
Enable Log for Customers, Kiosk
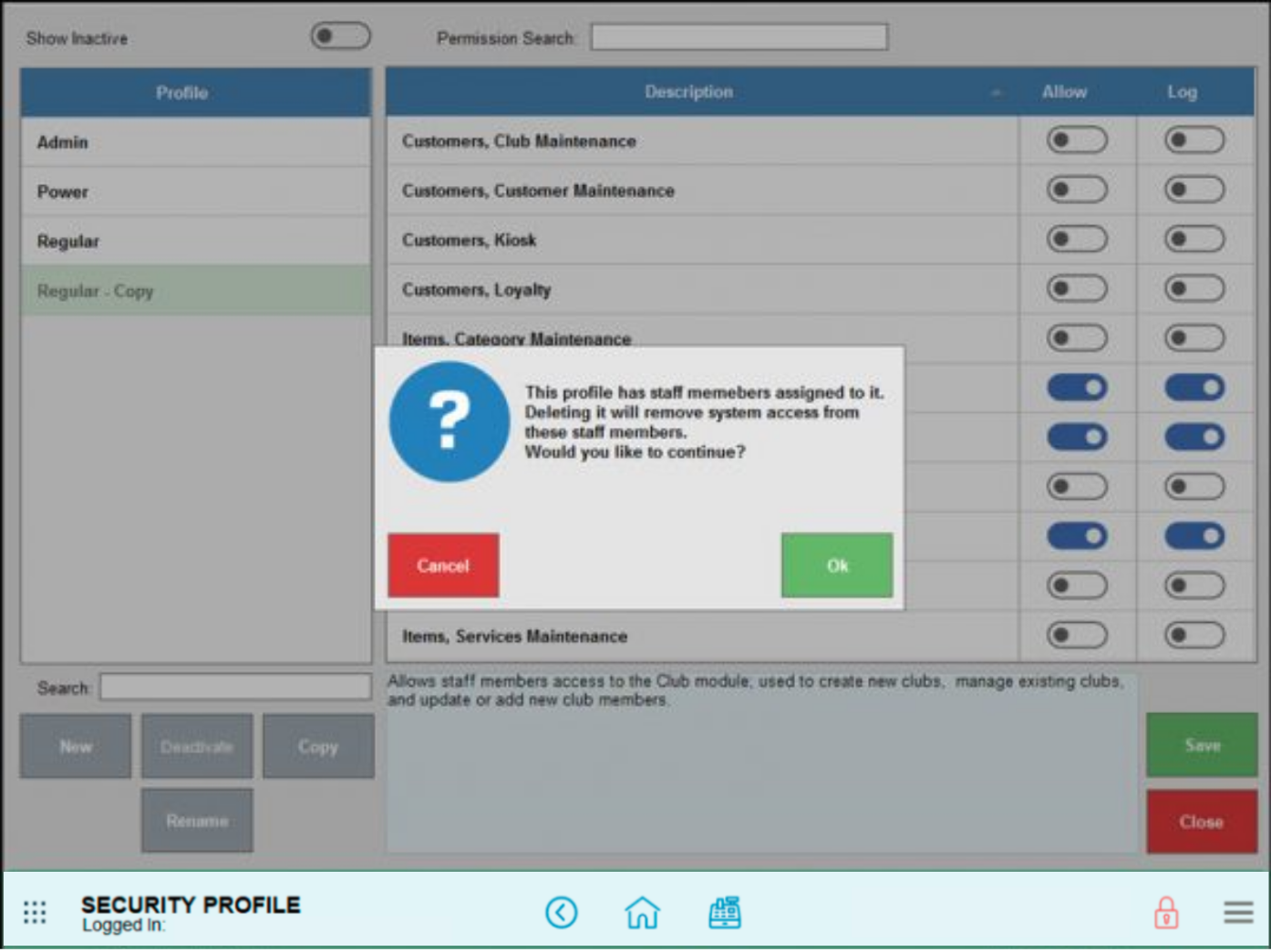point(1193,240)
